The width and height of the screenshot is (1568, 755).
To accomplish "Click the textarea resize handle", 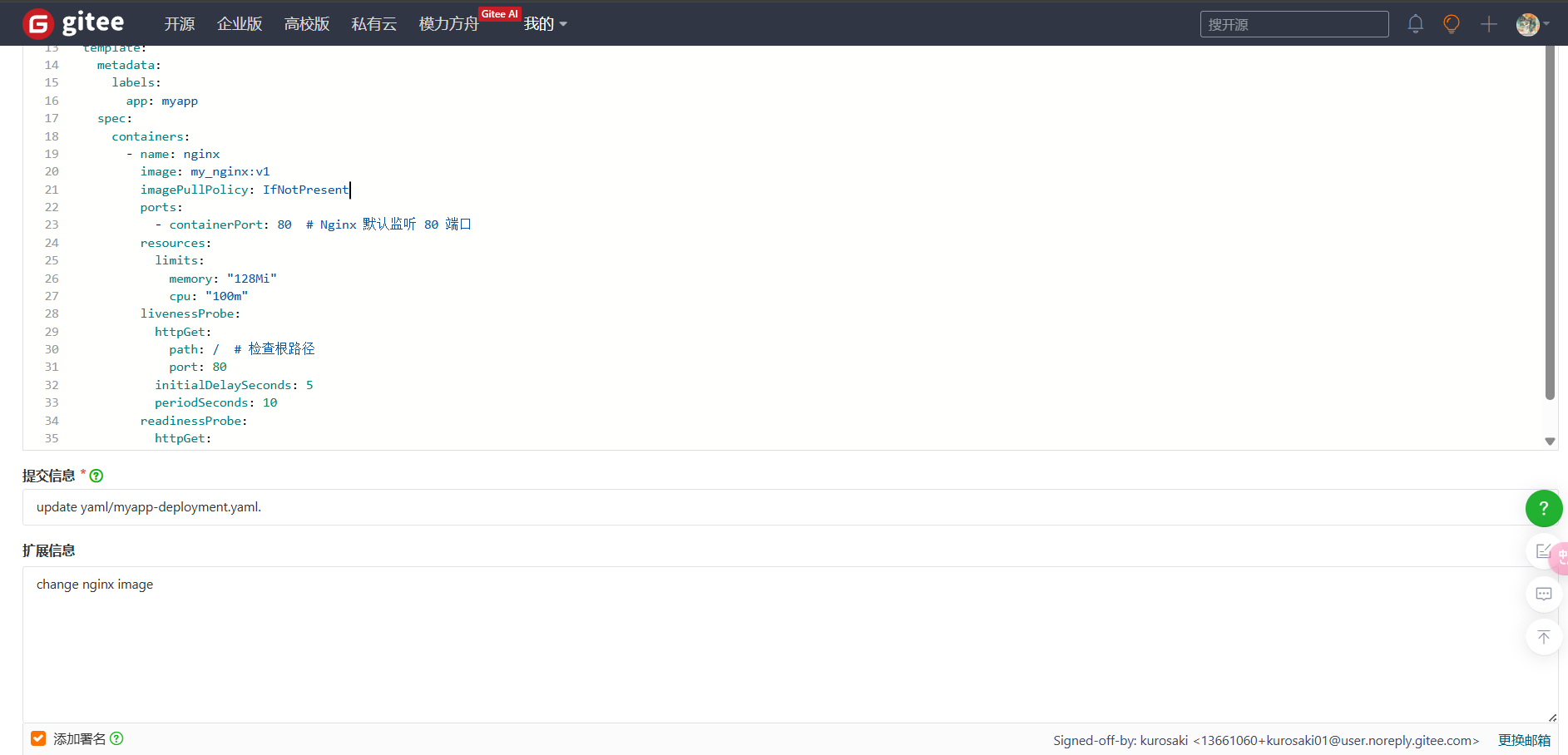I will click(x=1552, y=717).
